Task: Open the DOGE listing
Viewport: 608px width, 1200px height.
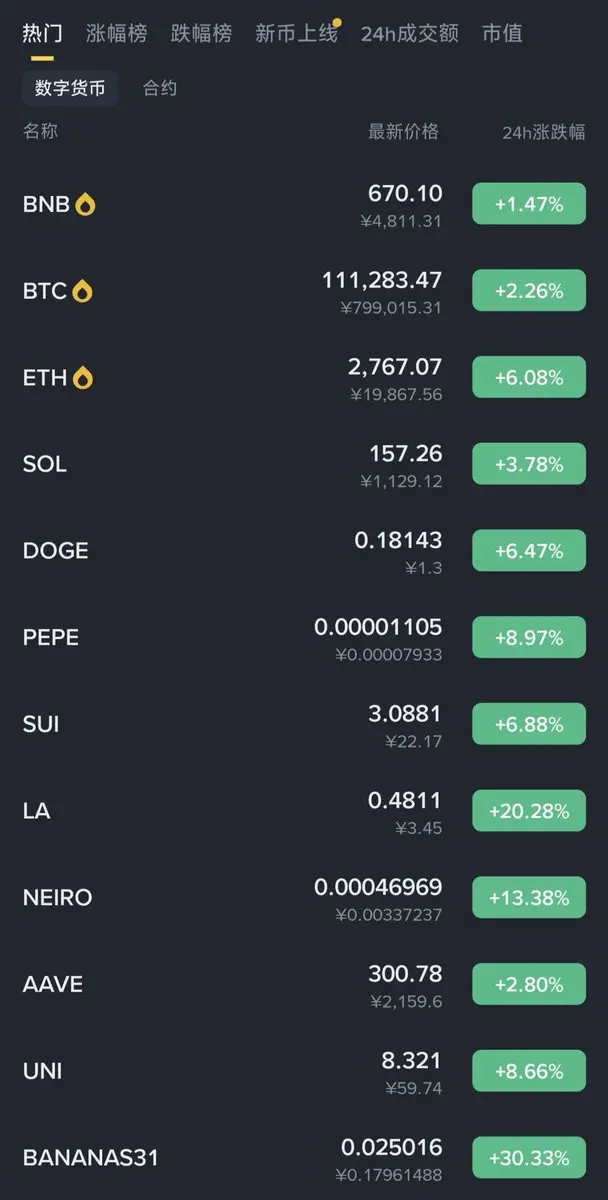Action: 304,551
